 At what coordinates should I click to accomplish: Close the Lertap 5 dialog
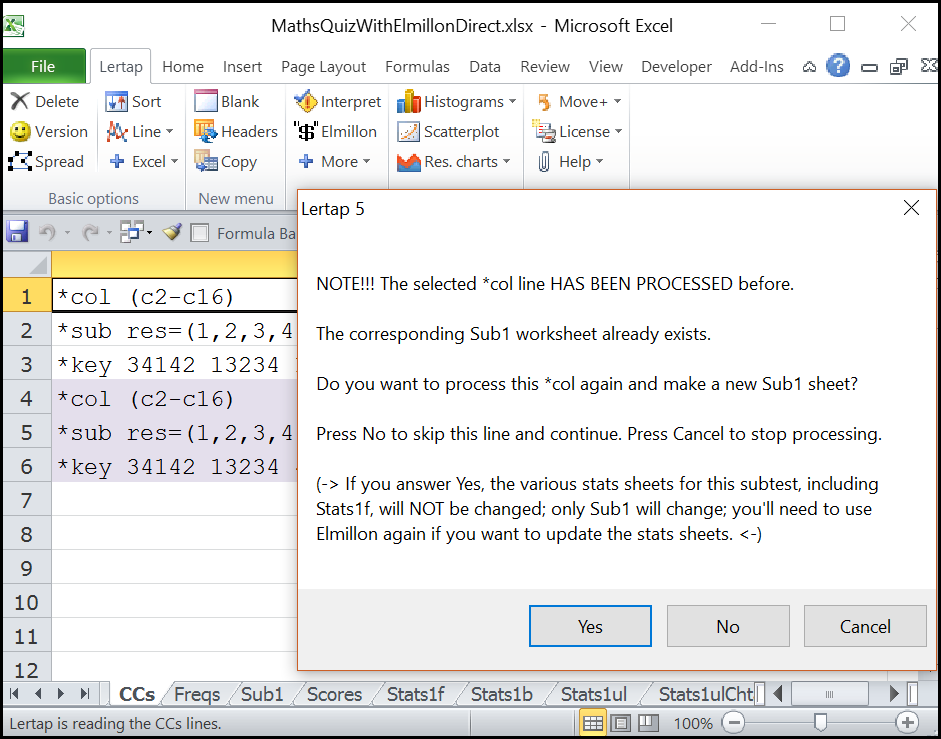911,208
